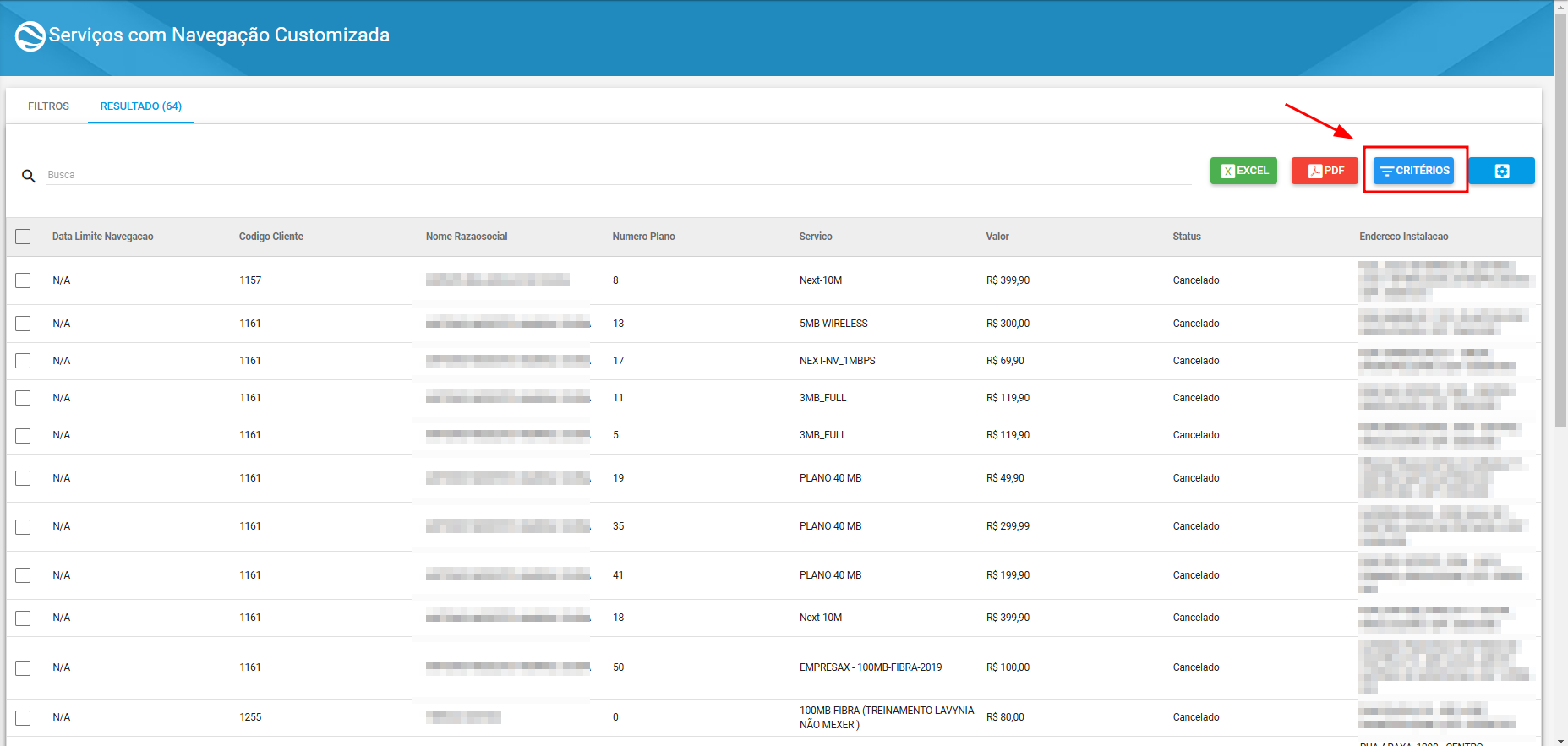Viewport: 1568px width, 746px height.
Task: Check the row with plan number 18
Action: click(23, 618)
